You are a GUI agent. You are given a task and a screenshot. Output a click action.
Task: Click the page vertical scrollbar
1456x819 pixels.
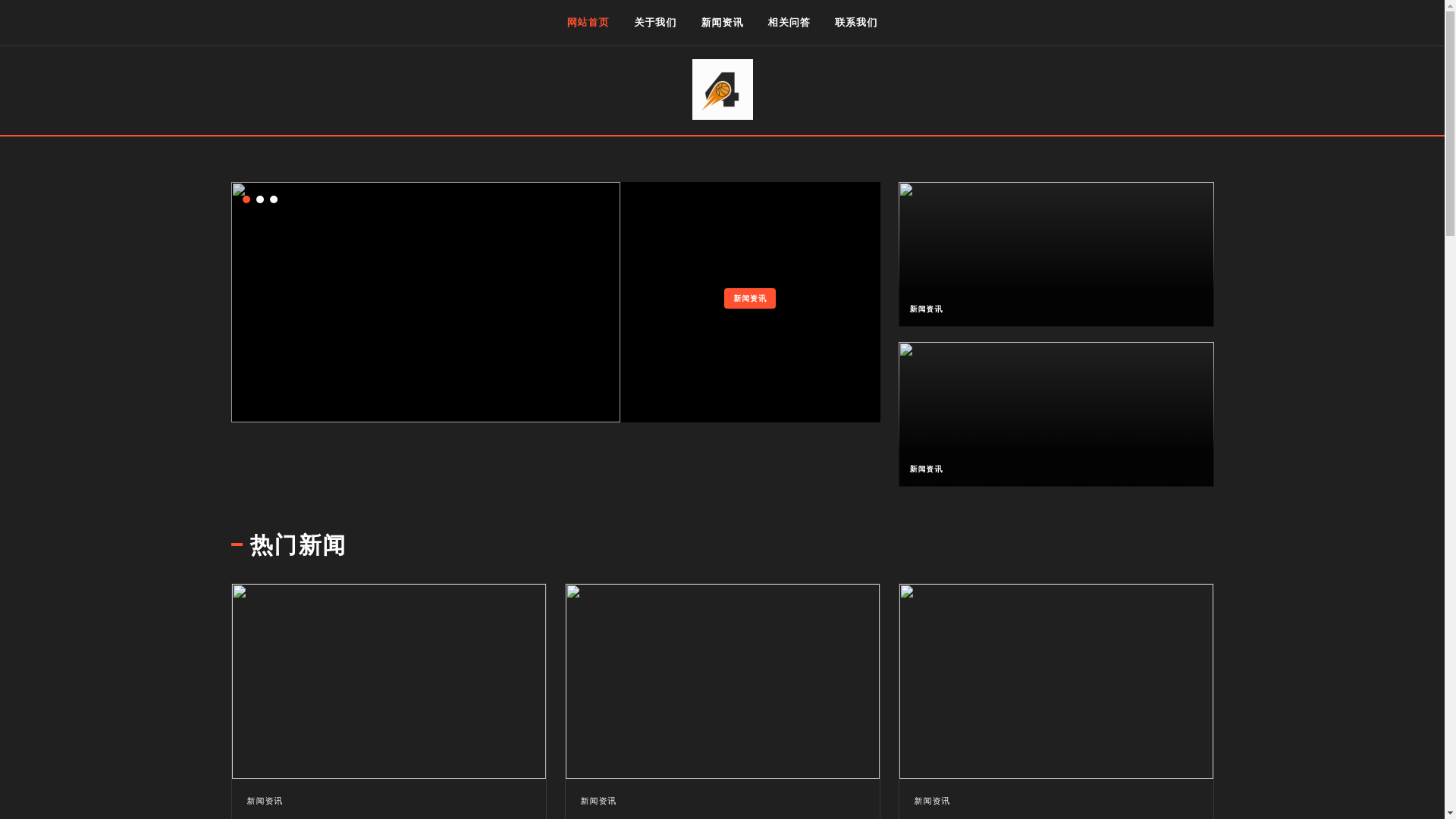(1450, 409)
